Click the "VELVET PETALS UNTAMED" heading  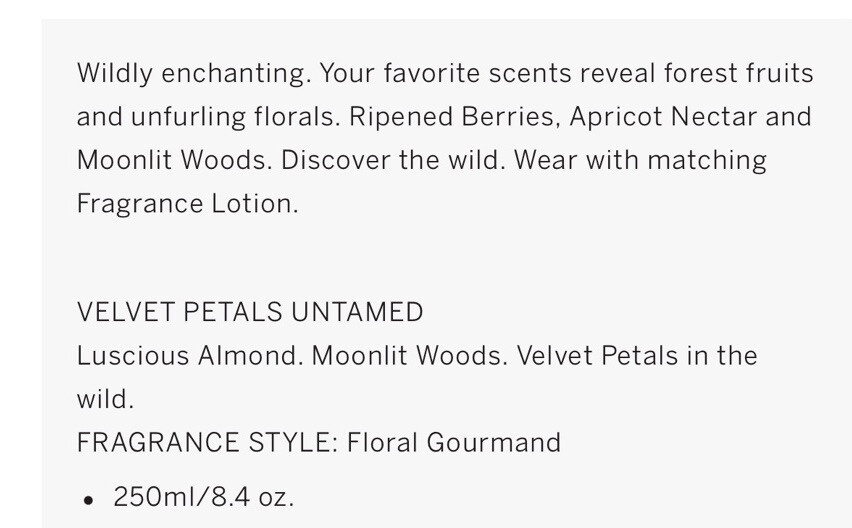pos(250,312)
